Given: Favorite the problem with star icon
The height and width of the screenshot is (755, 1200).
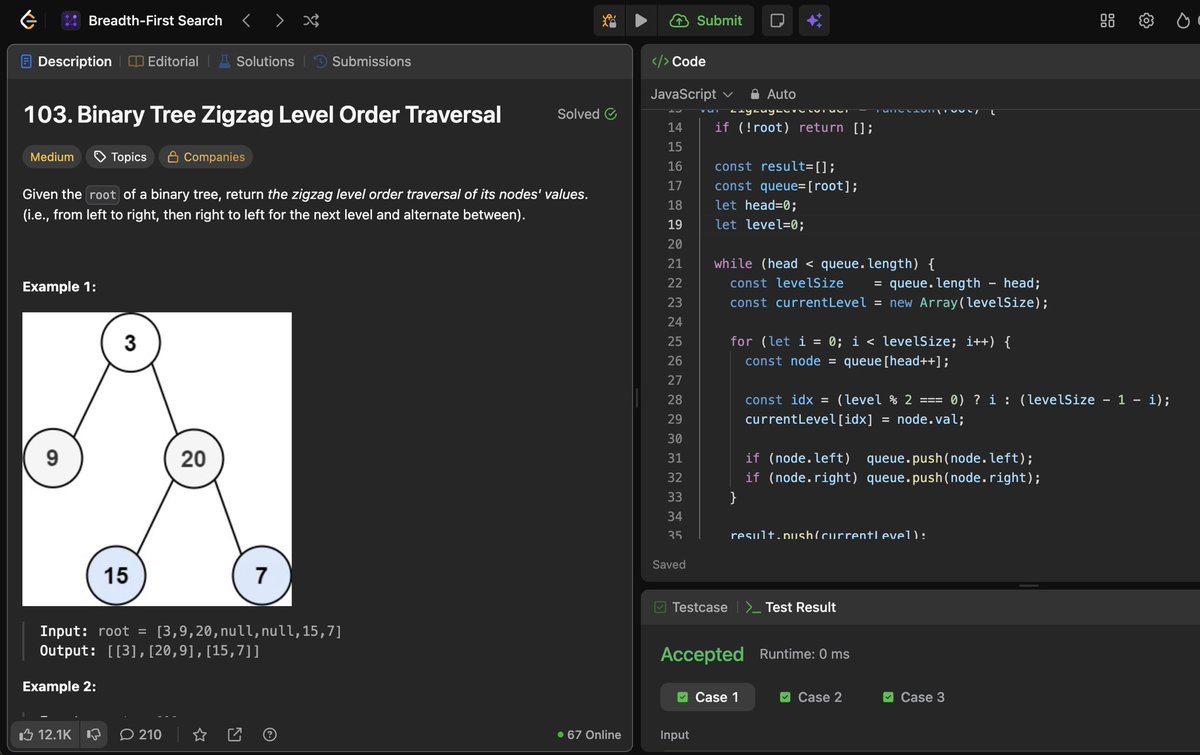Looking at the screenshot, I should coord(199,734).
